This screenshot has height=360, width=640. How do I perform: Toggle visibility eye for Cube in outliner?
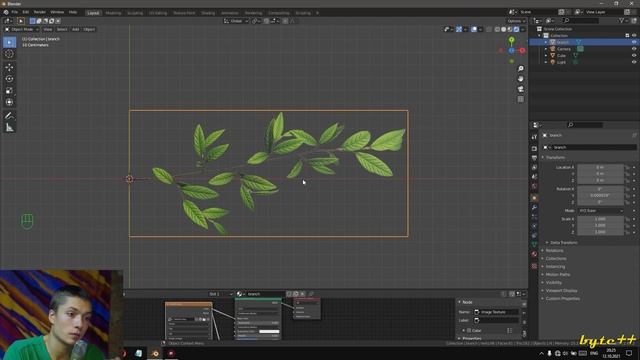[x=634, y=56]
